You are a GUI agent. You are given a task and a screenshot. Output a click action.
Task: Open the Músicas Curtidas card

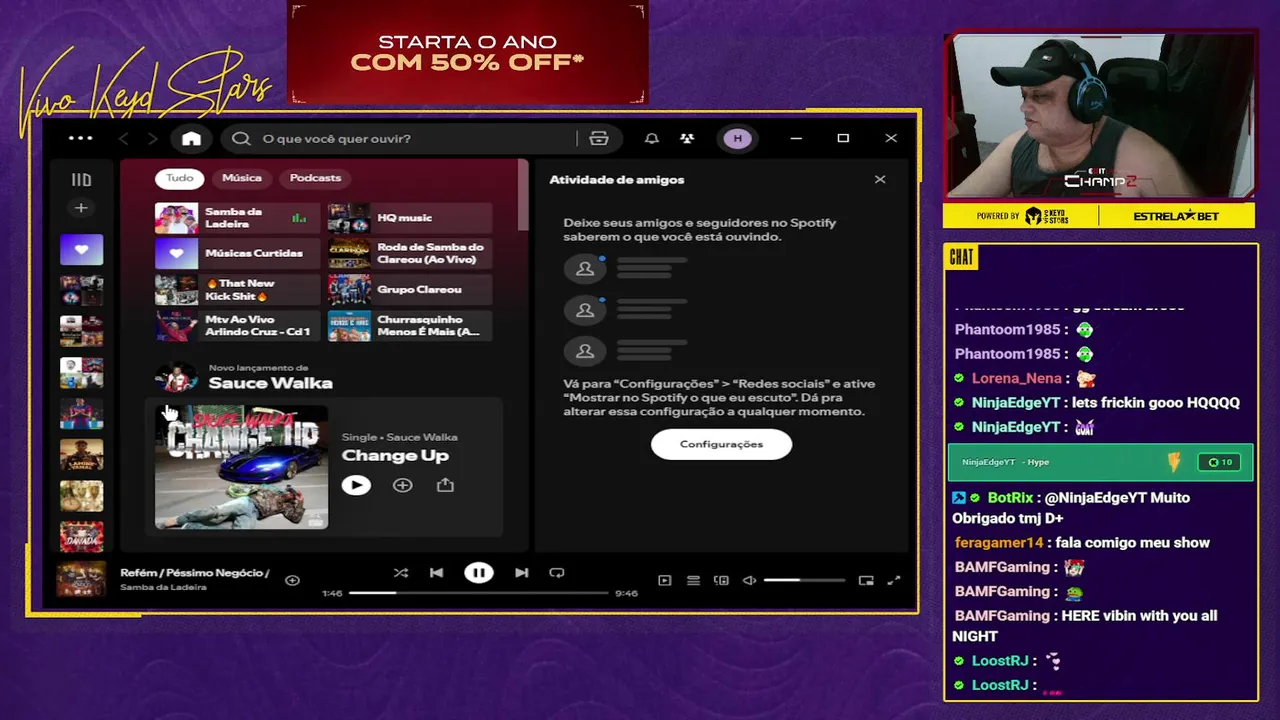[237, 254]
